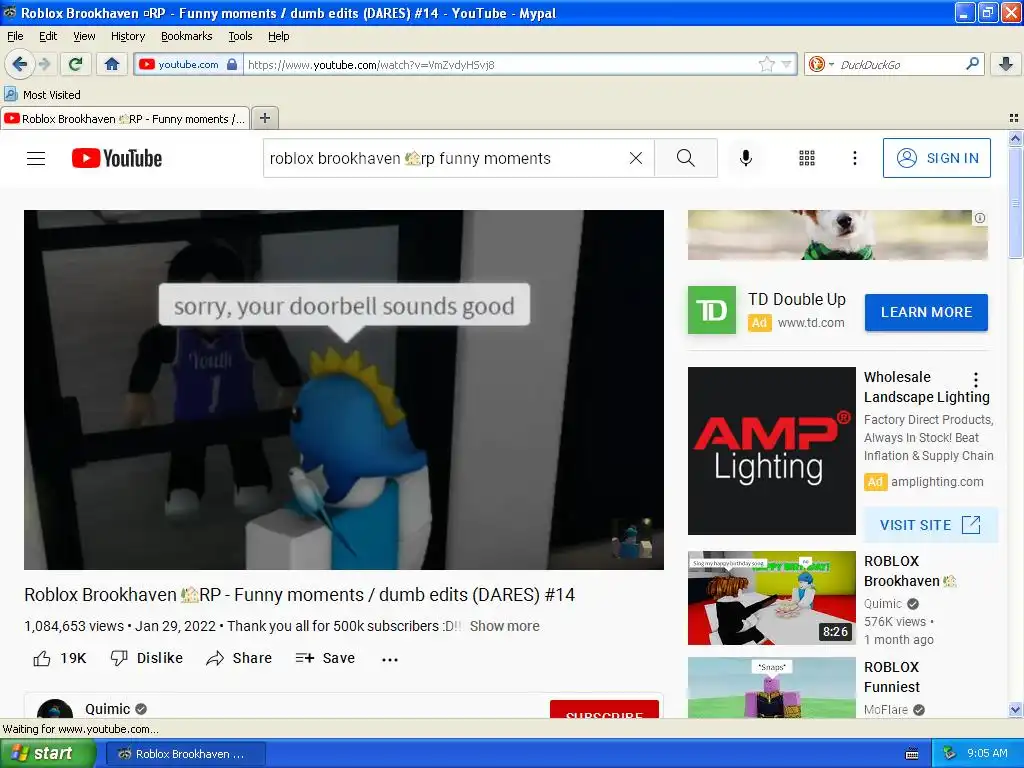
Task: Click the YouTube logo
Action: click(117, 158)
